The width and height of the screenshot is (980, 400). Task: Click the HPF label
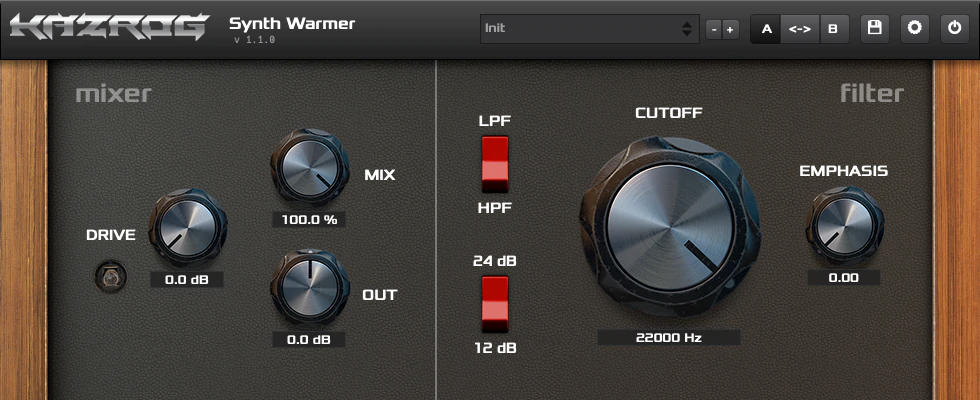(x=495, y=208)
